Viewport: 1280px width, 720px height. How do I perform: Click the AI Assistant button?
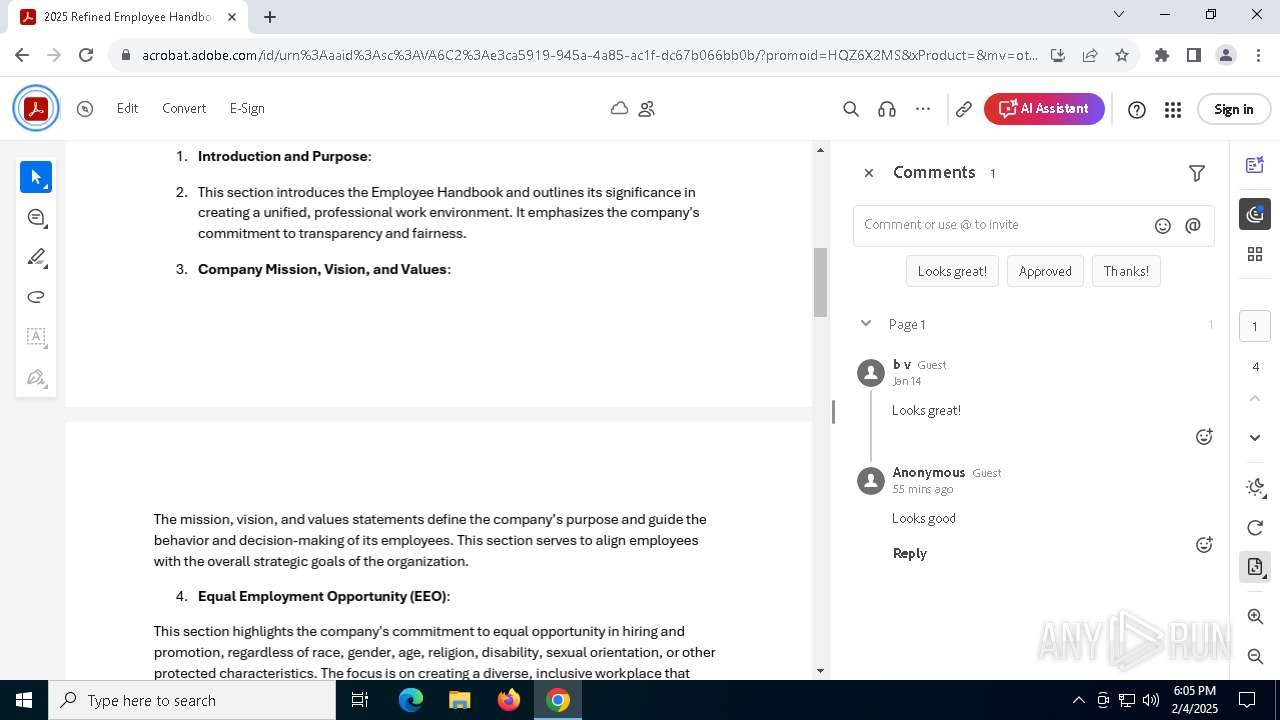pyautogui.click(x=1044, y=109)
